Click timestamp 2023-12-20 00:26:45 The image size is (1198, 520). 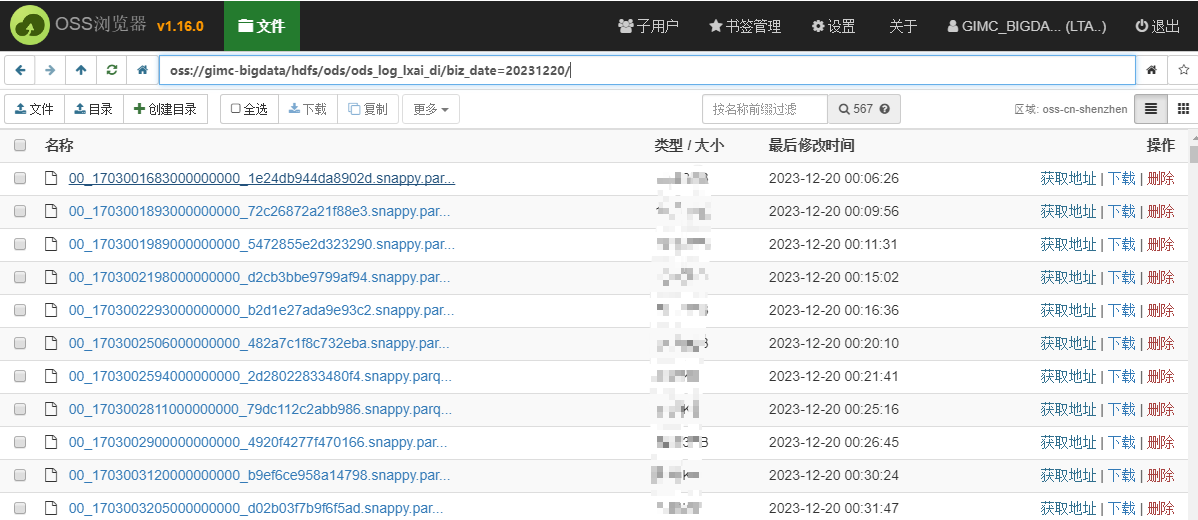(834, 442)
